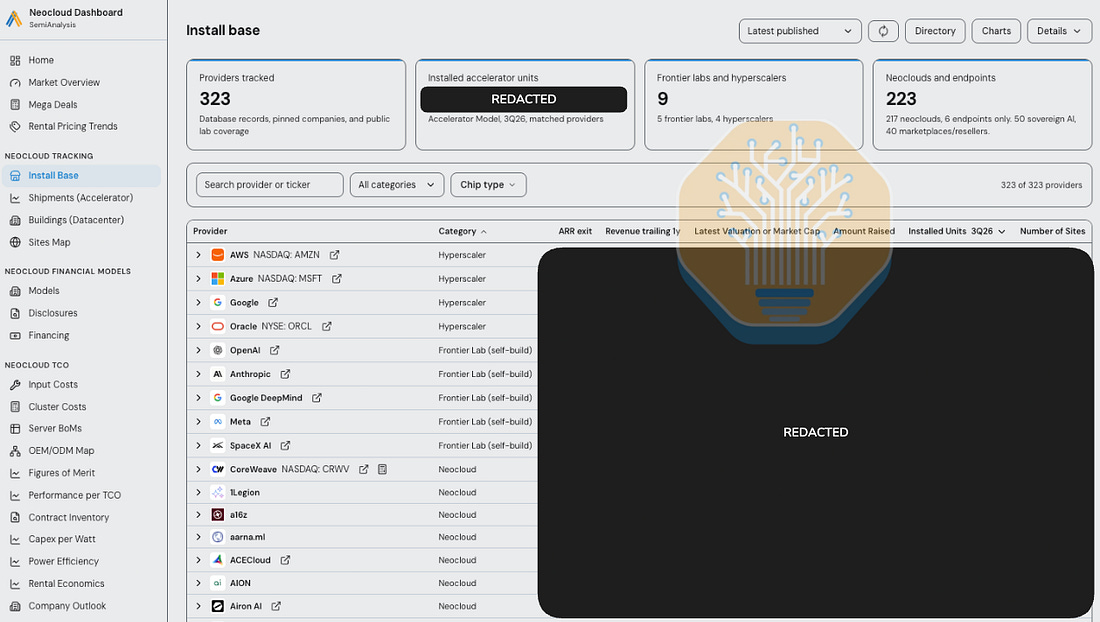Click the Search provider or ticker field
Viewport: 1100px width, 622px height.
coord(269,184)
